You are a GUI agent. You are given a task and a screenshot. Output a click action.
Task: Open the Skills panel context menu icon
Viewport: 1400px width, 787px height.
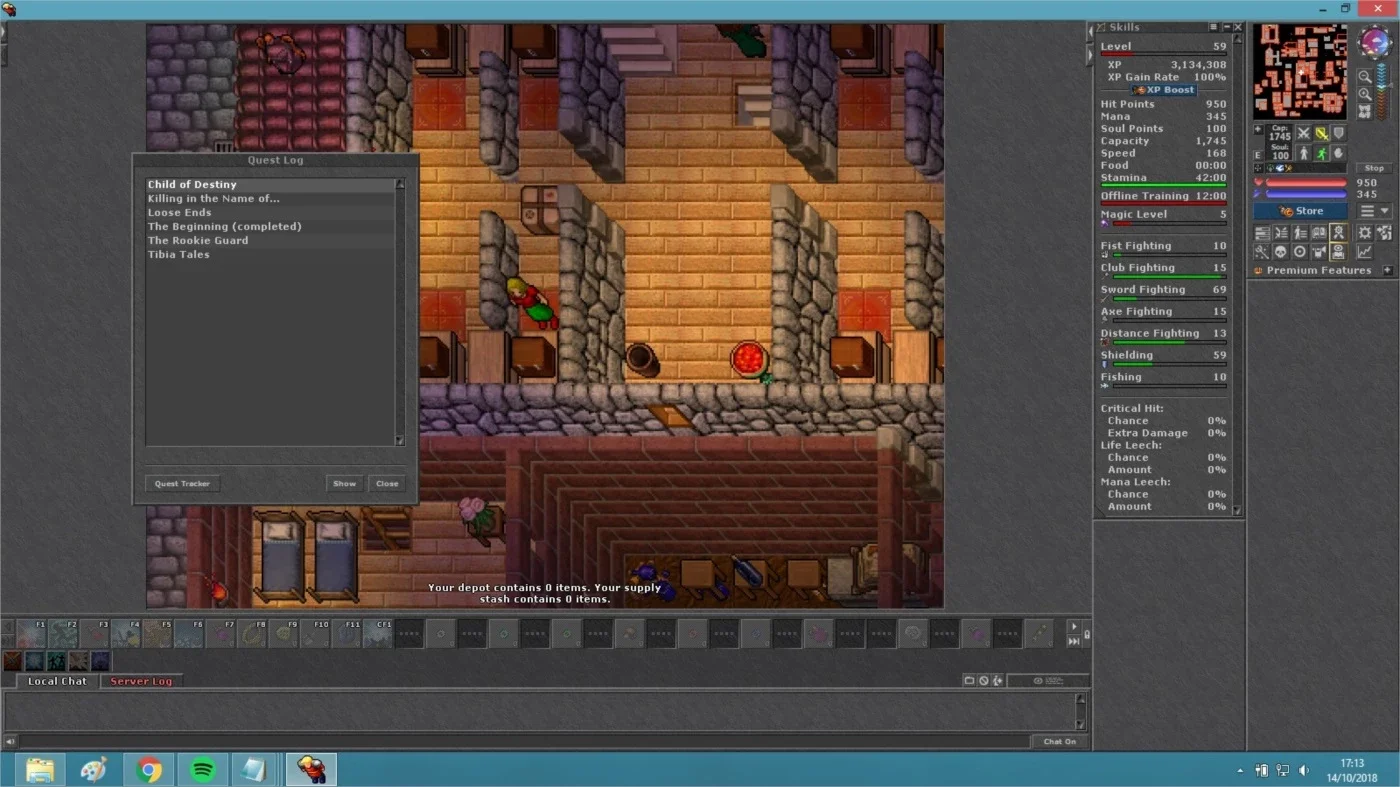(x=1213, y=27)
